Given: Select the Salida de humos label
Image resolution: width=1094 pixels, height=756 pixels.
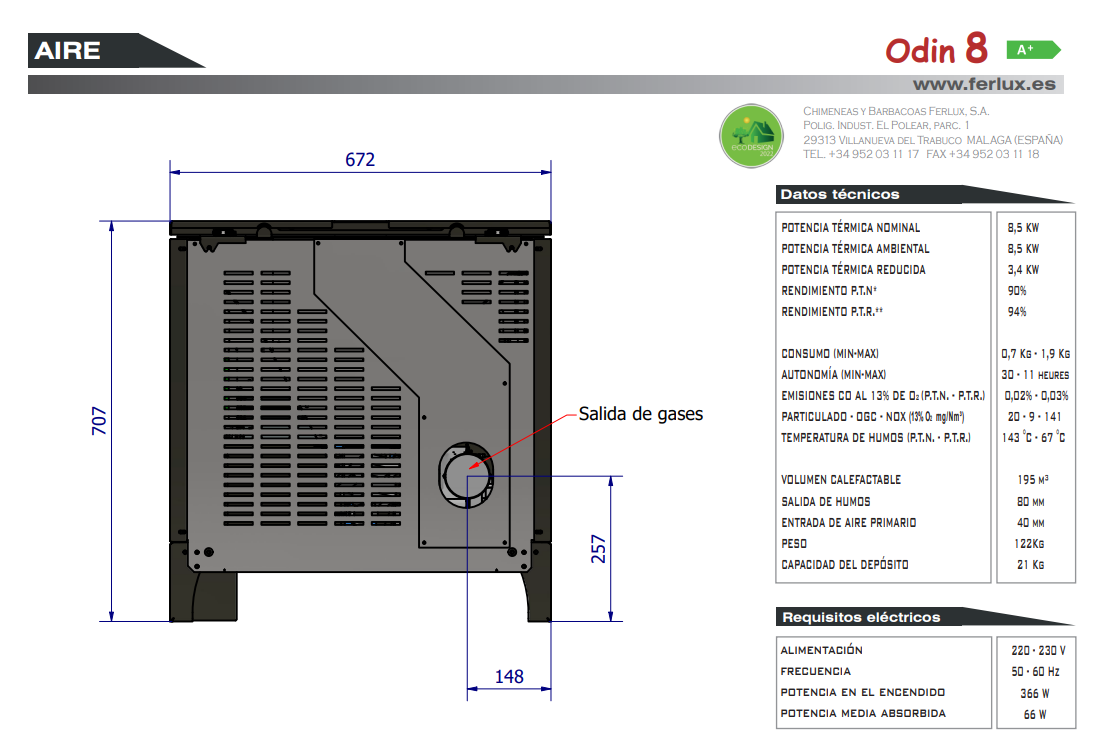Looking at the screenshot, I should [825, 501].
